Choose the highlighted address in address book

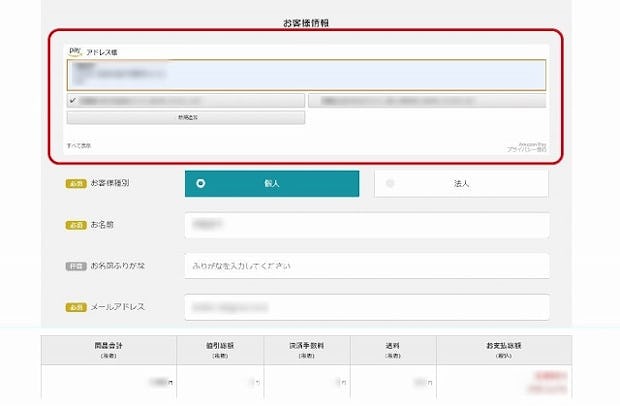click(x=306, y=75)
